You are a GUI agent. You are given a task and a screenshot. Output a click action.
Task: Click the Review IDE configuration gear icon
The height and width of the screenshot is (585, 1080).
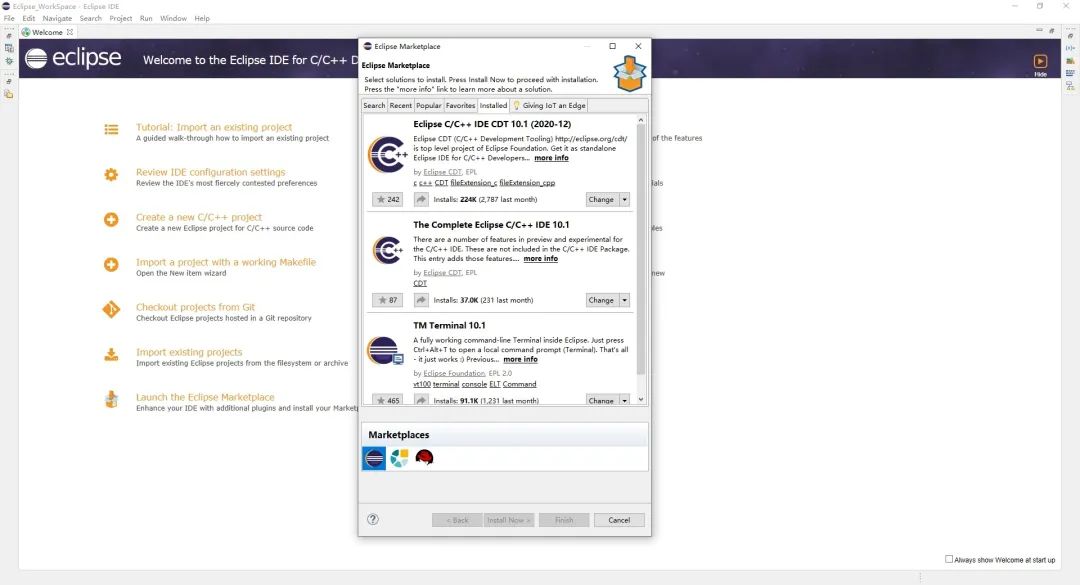click(x=111, y=174)
